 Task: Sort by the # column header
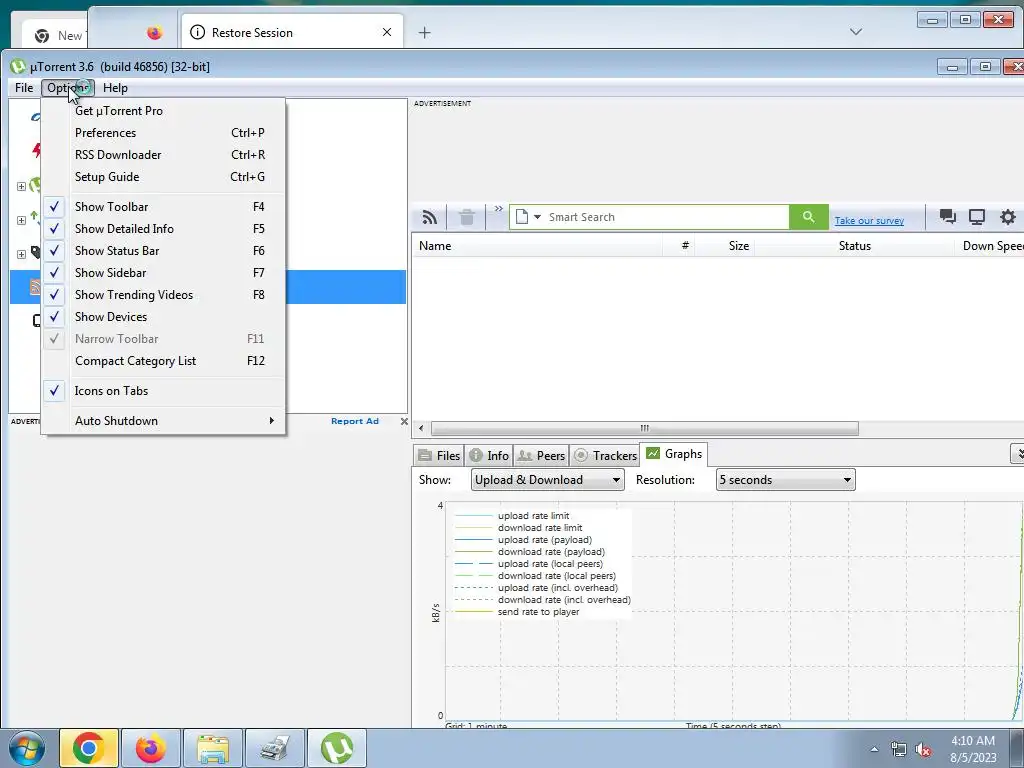coord(679,246)
